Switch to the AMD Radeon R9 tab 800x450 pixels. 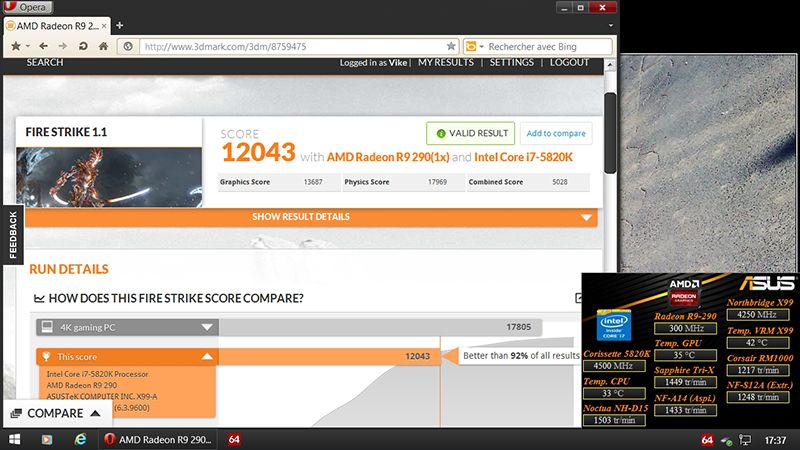(56, 26)
